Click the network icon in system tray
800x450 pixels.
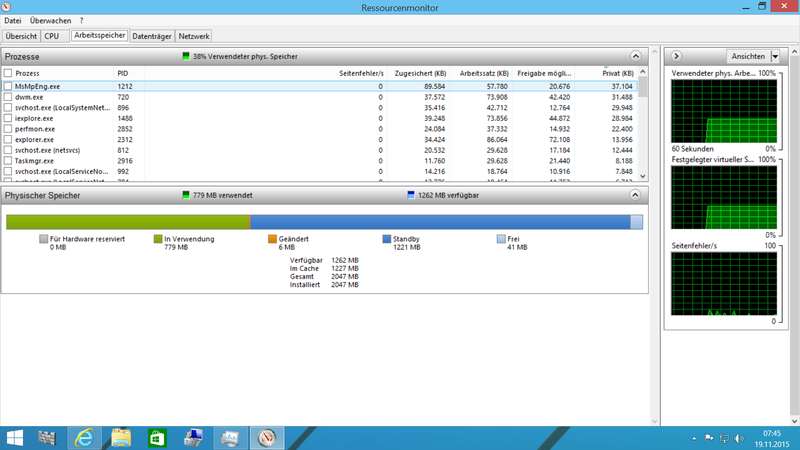coord(724,438)
